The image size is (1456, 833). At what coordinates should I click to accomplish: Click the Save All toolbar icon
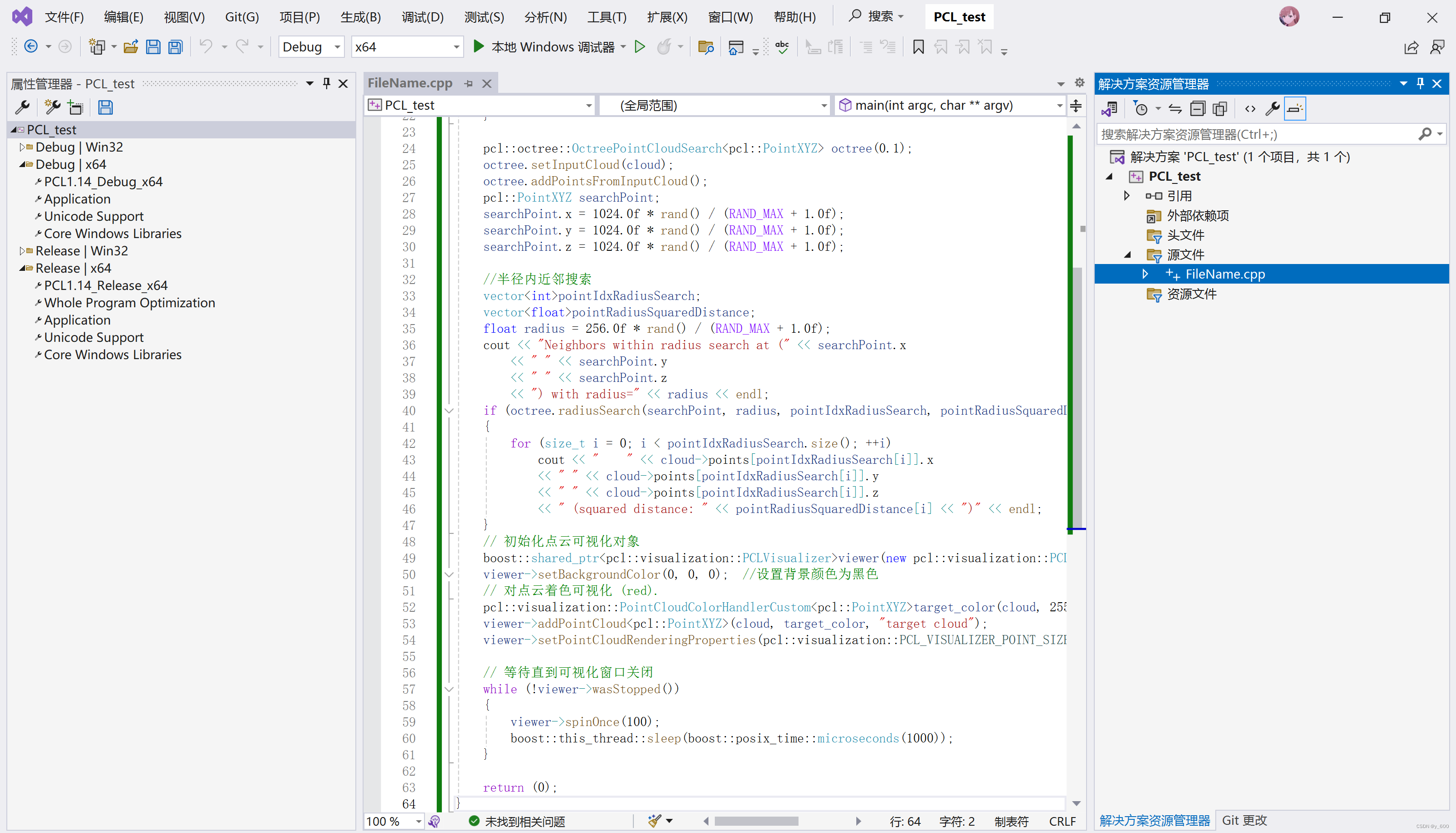pyautogui.click(x=176, y=47)
